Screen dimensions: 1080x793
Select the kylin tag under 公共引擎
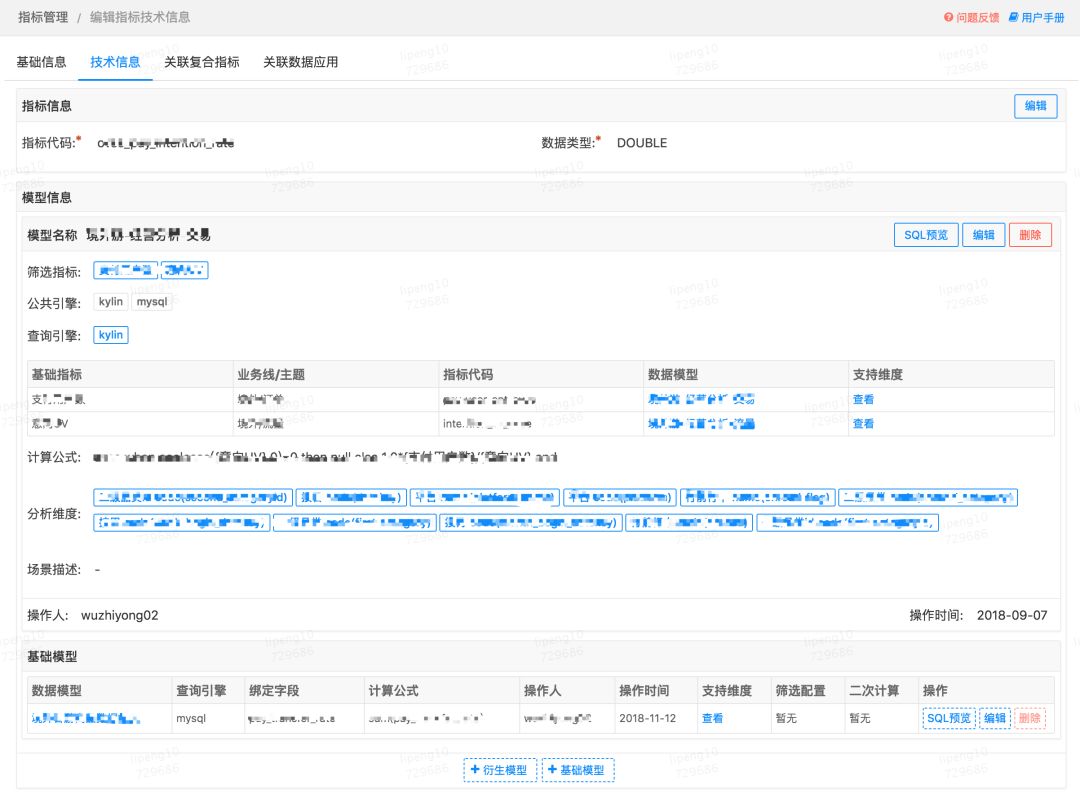pos(111,302)
